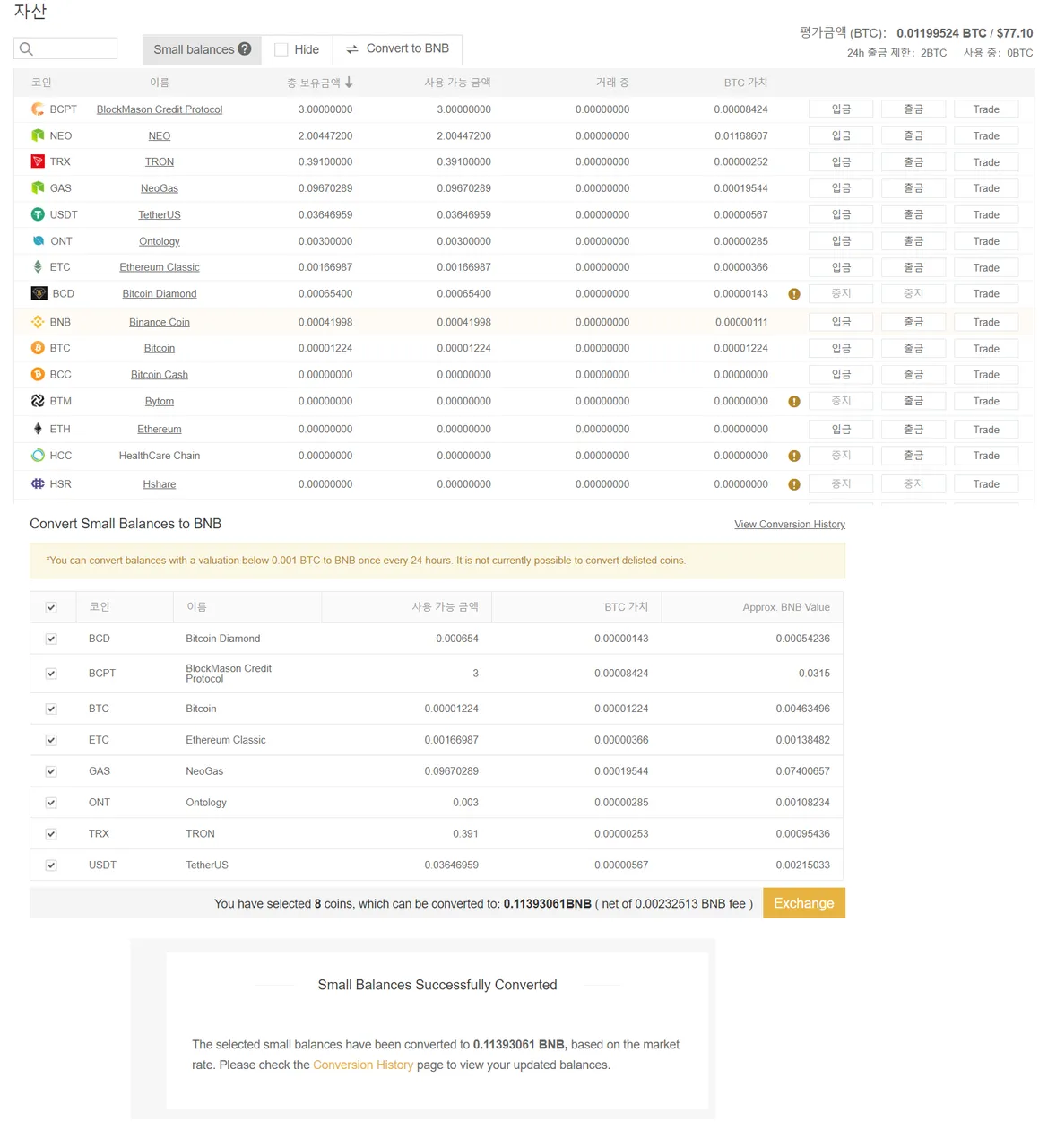Click Convert to BNB button
1039x1148 pixels.
(397, 48)
